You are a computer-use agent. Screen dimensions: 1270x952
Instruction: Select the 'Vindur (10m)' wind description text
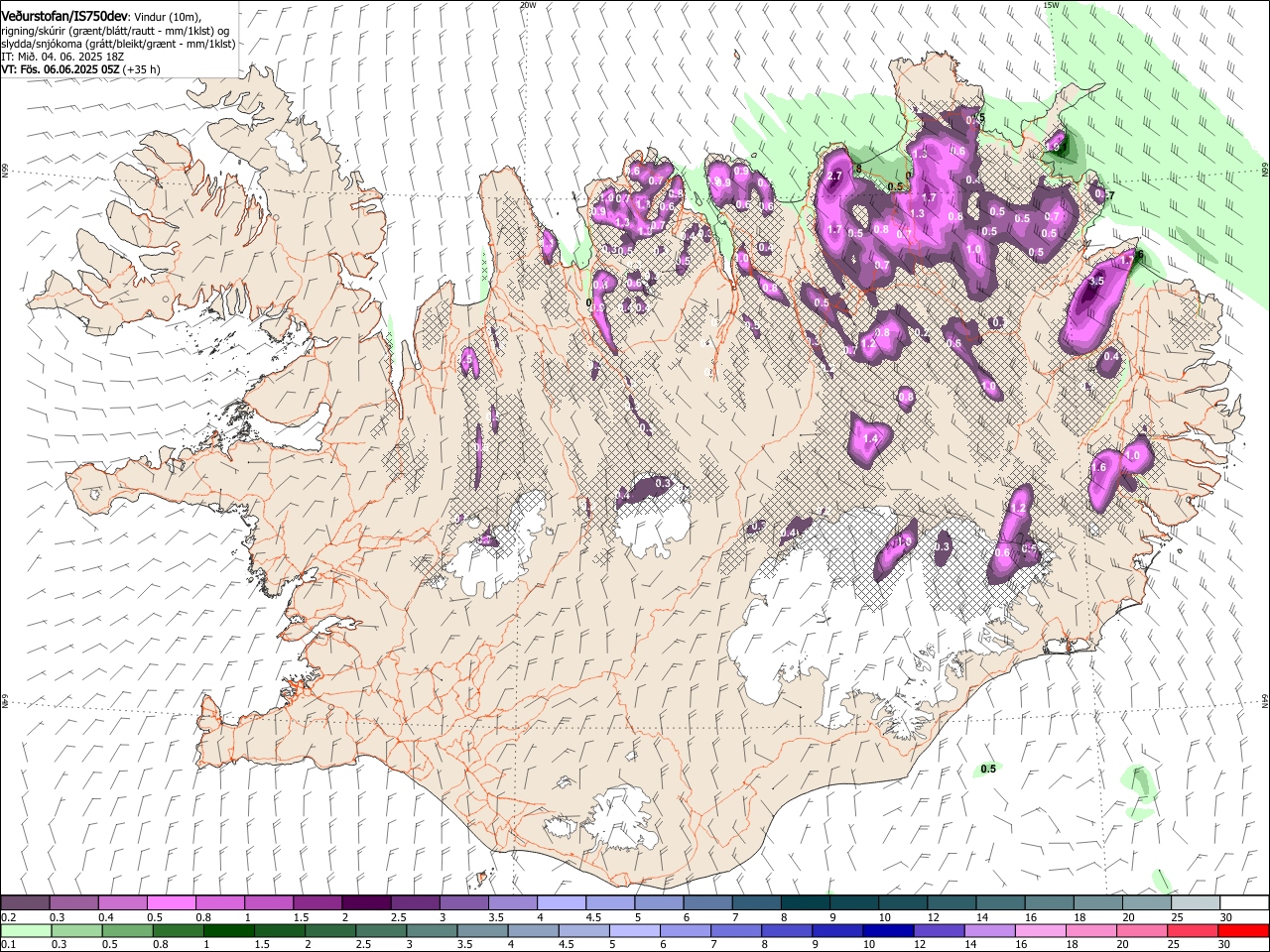[x=167, y=17]
